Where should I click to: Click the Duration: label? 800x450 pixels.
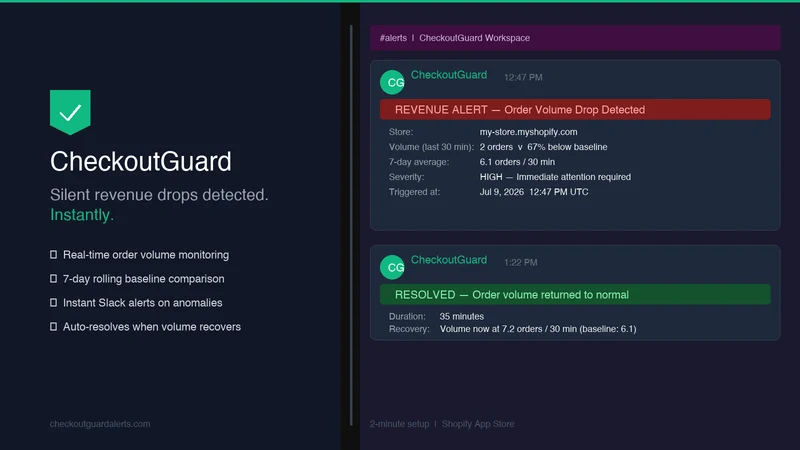tap(407, 316)
